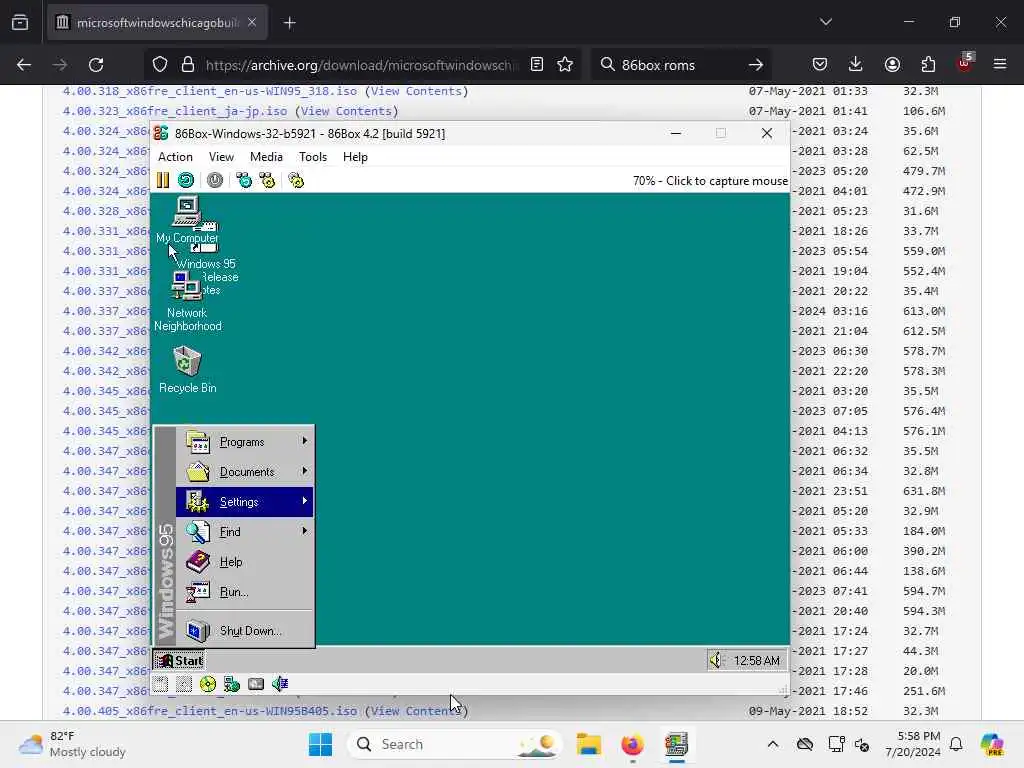Open Firefox hamburger application menu
Viewport: 1024px width, 768px height.
[x=1000, y=65]
